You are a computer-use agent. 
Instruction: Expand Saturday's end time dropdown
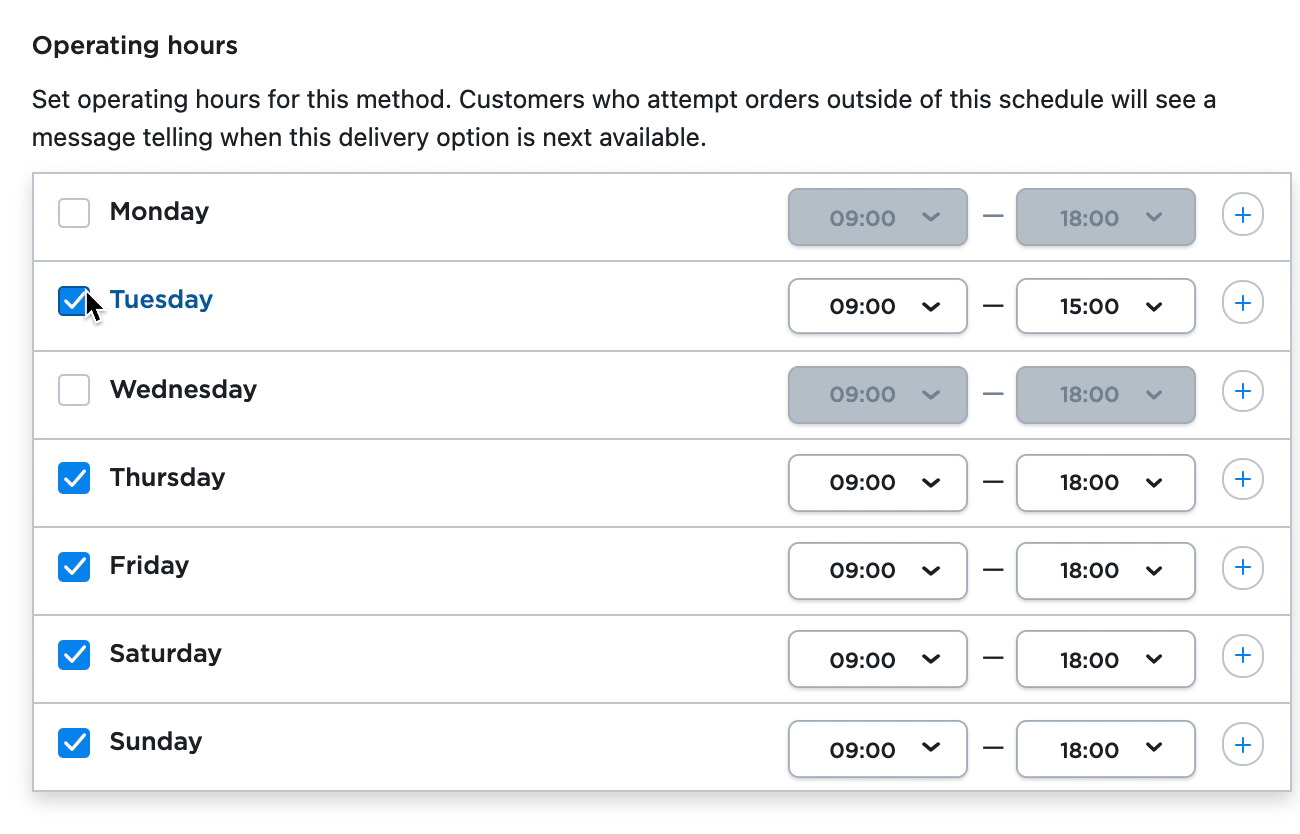1105,658
